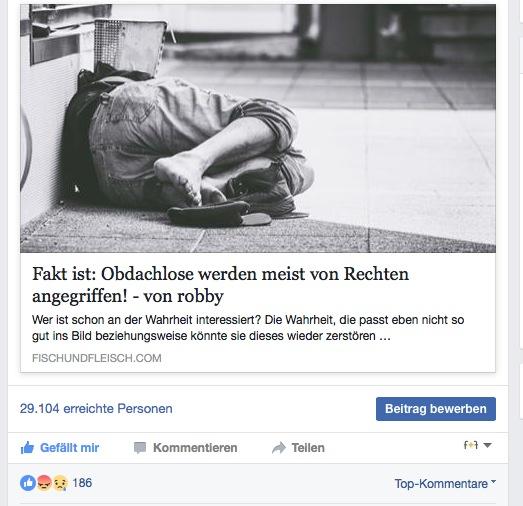The width and height of the screenshot is (523, 506).
Task: Open the 29.104 erreichte Personen statistics
Action: 96,409
